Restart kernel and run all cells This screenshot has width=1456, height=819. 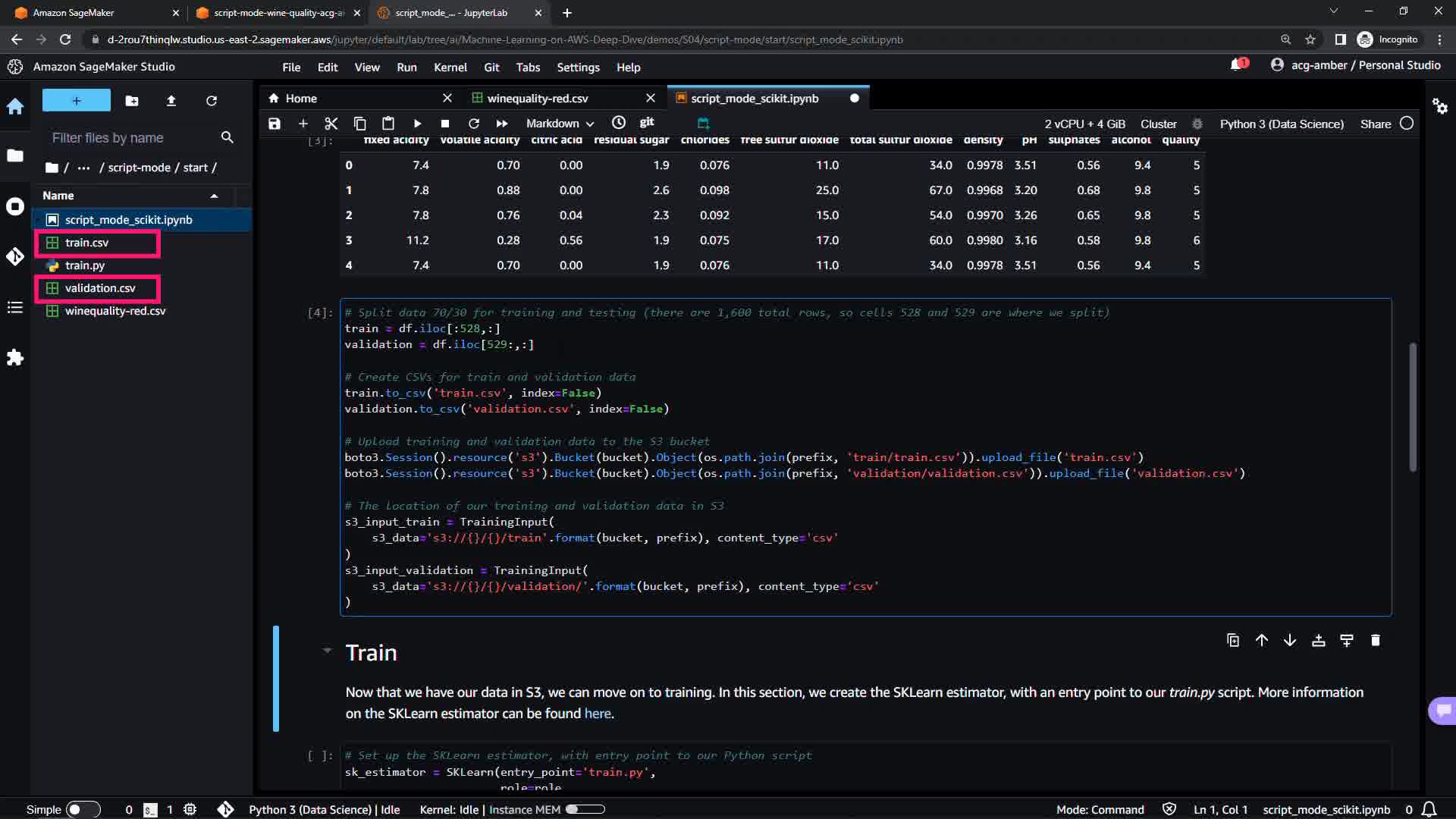coord(502,124)
